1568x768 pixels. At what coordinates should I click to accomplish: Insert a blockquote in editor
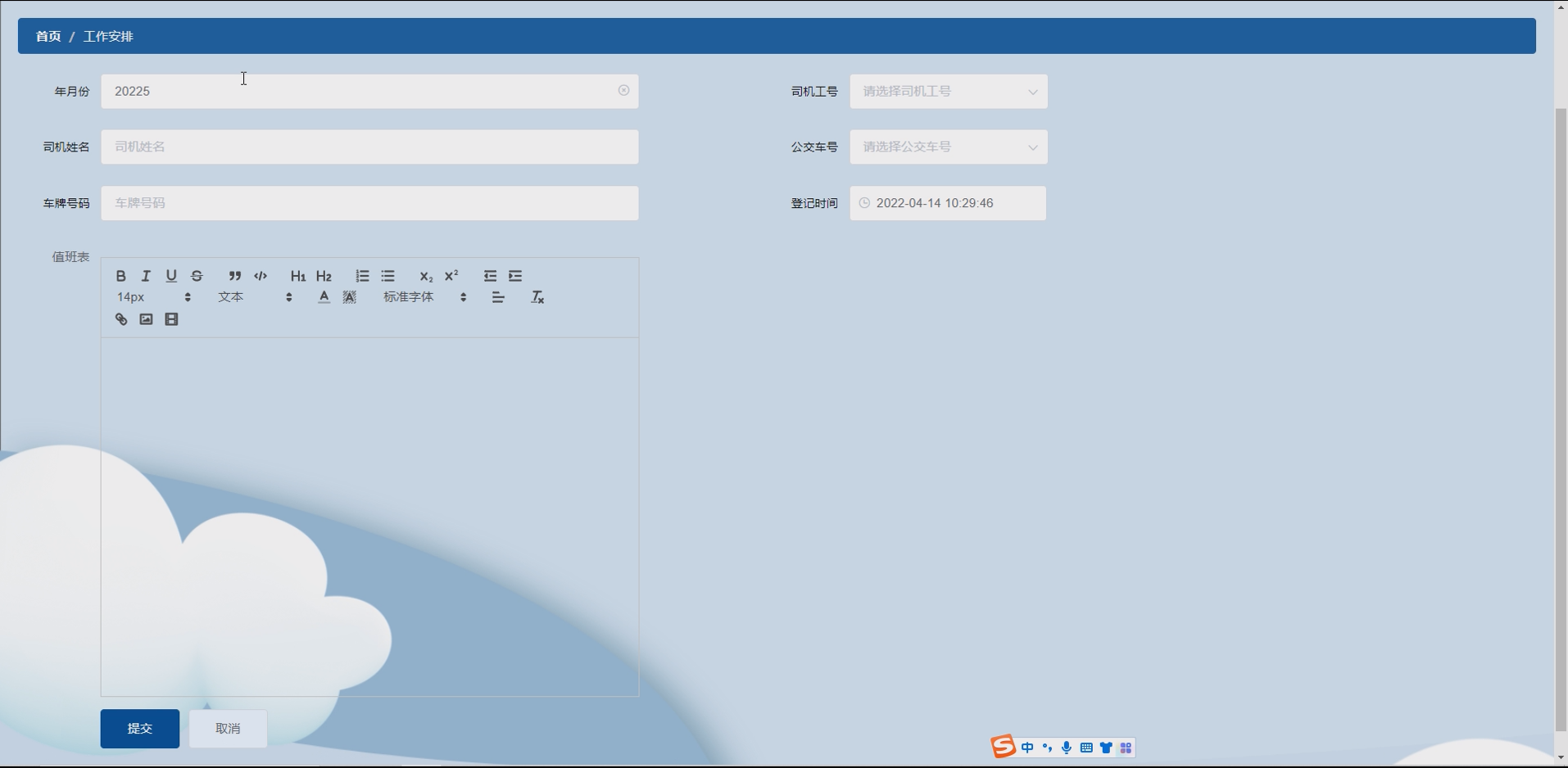[235, 276]
